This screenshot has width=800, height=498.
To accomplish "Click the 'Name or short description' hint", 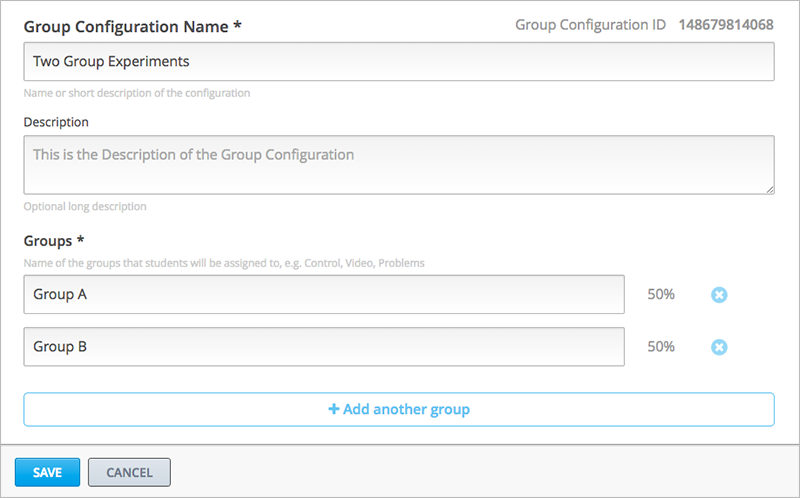I will click(137, 93).
